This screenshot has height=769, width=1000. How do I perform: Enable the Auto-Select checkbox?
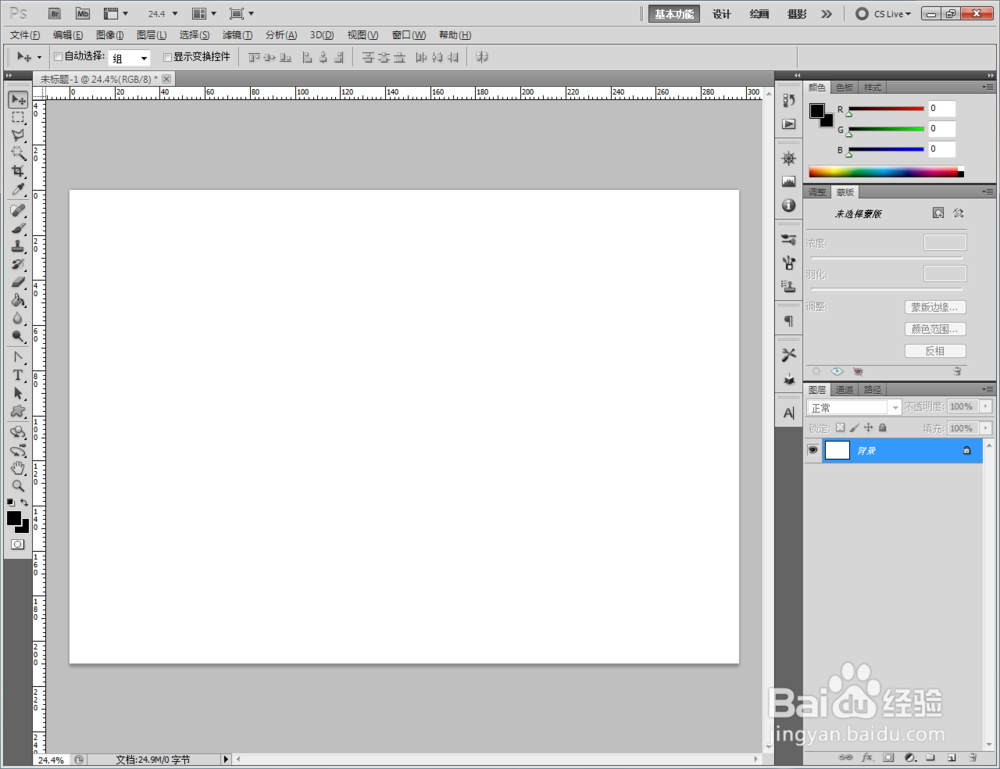[x=58, y=57]
